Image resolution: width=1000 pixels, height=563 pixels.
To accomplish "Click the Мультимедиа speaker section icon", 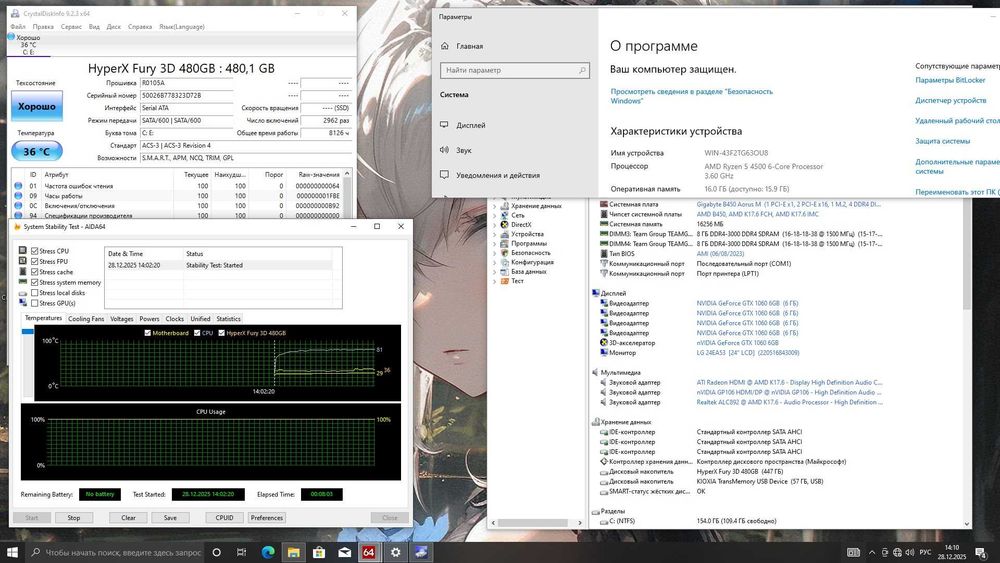I will (x=596, y=372).
